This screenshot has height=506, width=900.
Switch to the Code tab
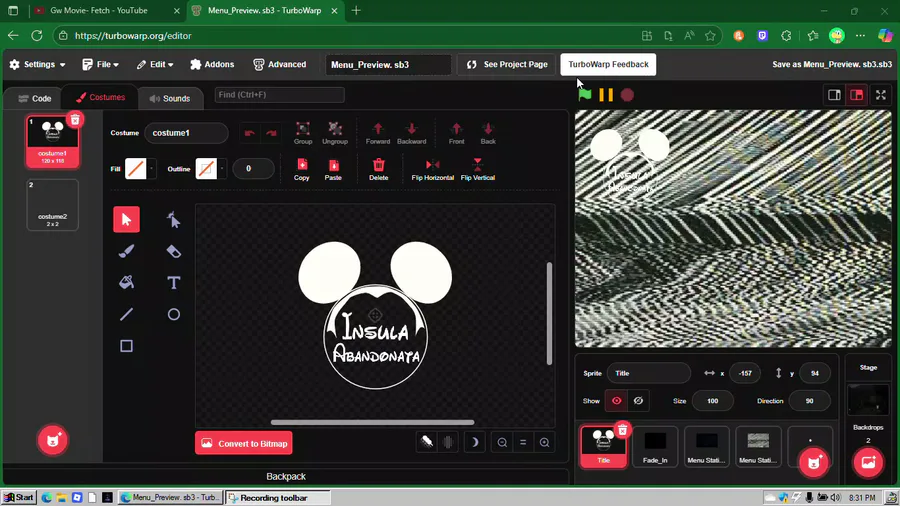click(34, 98)
